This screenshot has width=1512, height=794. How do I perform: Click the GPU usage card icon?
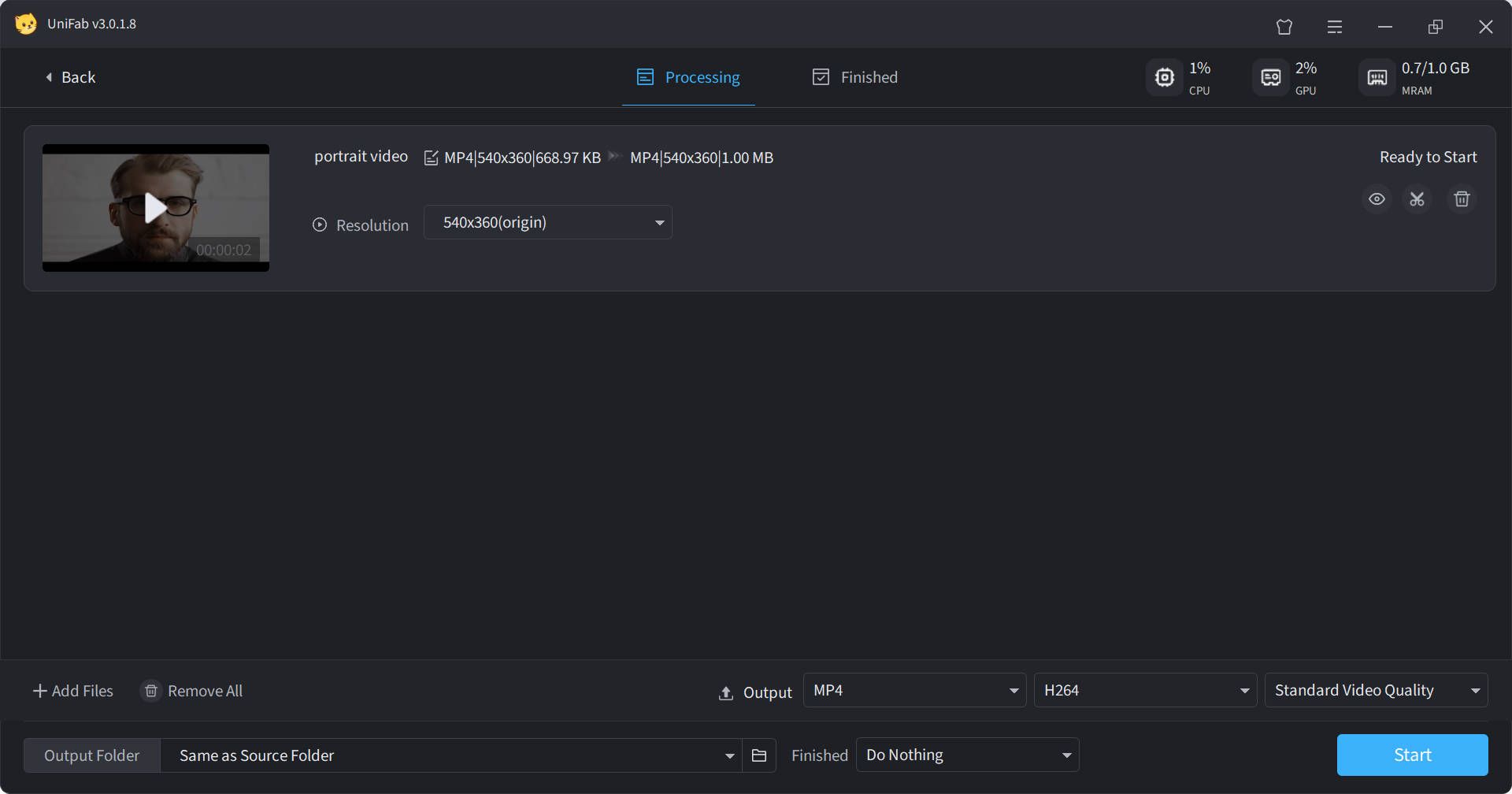pos(1270,77)
